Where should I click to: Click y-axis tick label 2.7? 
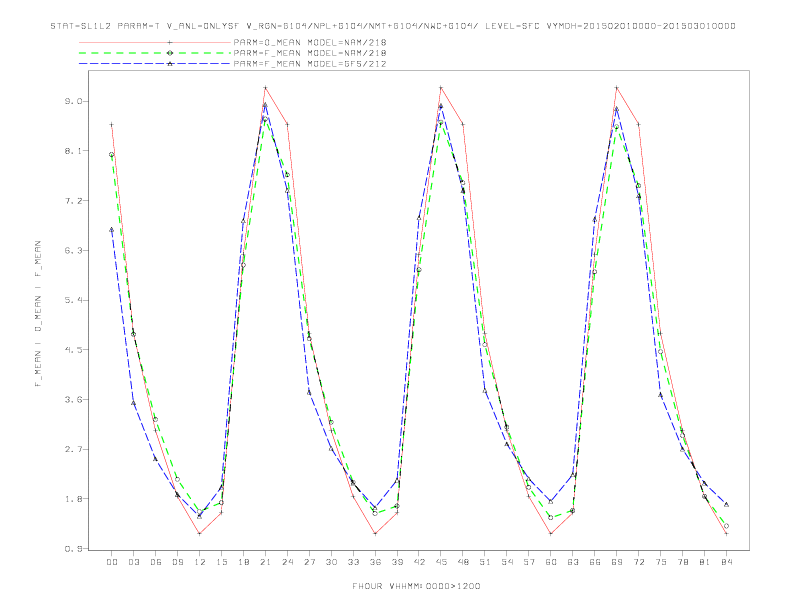pos(73,449)
